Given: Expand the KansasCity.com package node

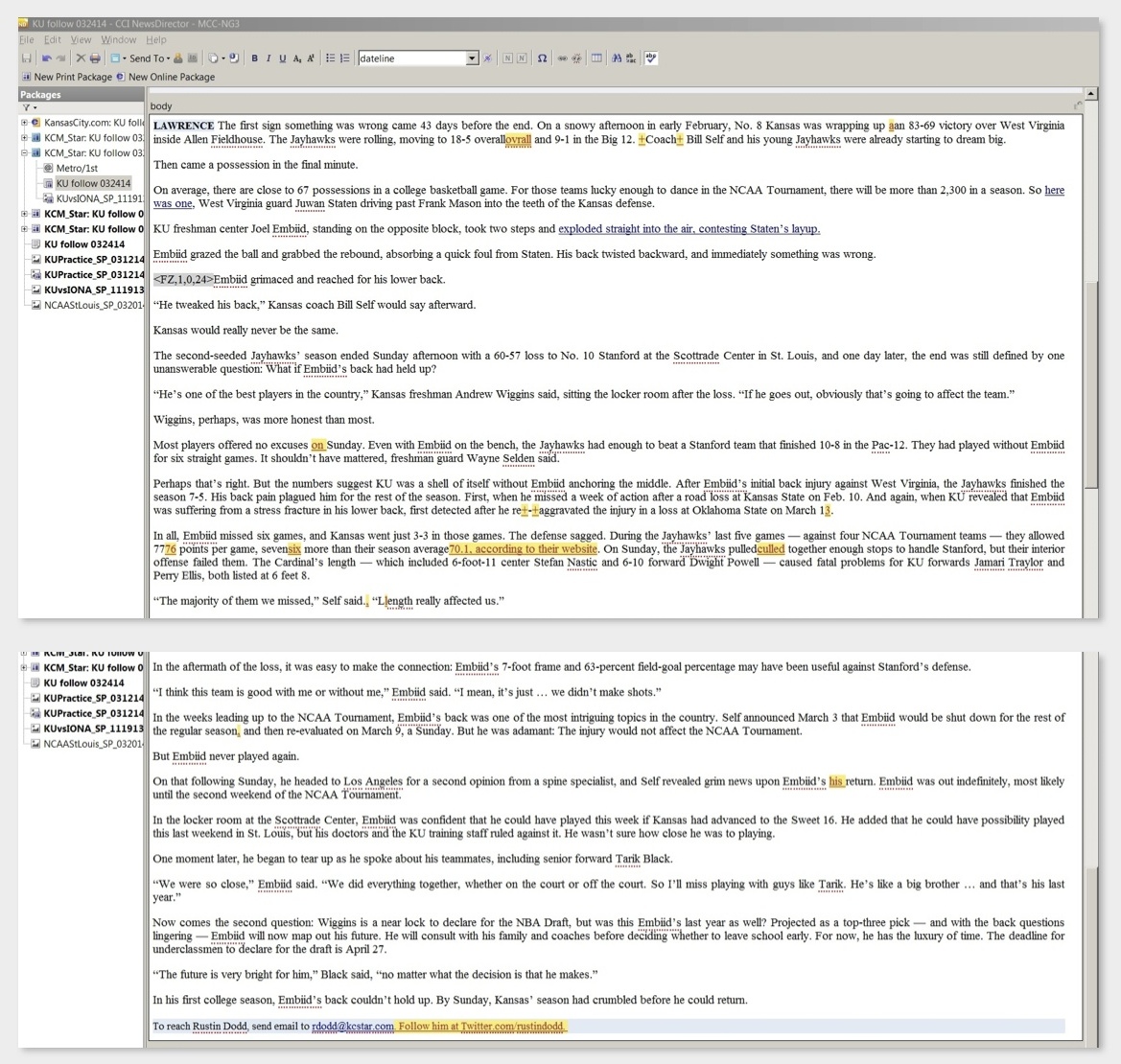Looking at the screenshot, I should [x=24, y=123].
